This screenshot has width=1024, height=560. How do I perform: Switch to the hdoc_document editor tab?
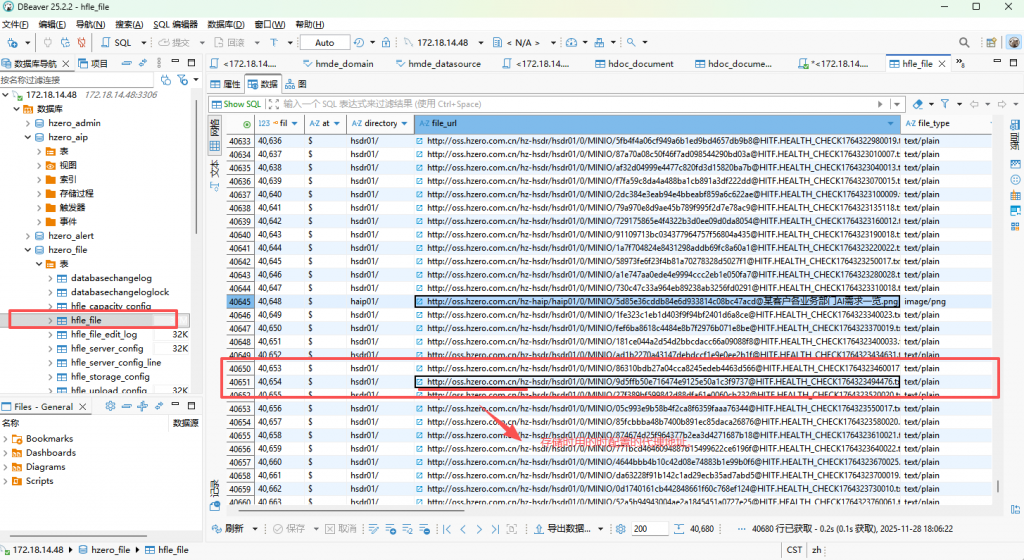640,64
